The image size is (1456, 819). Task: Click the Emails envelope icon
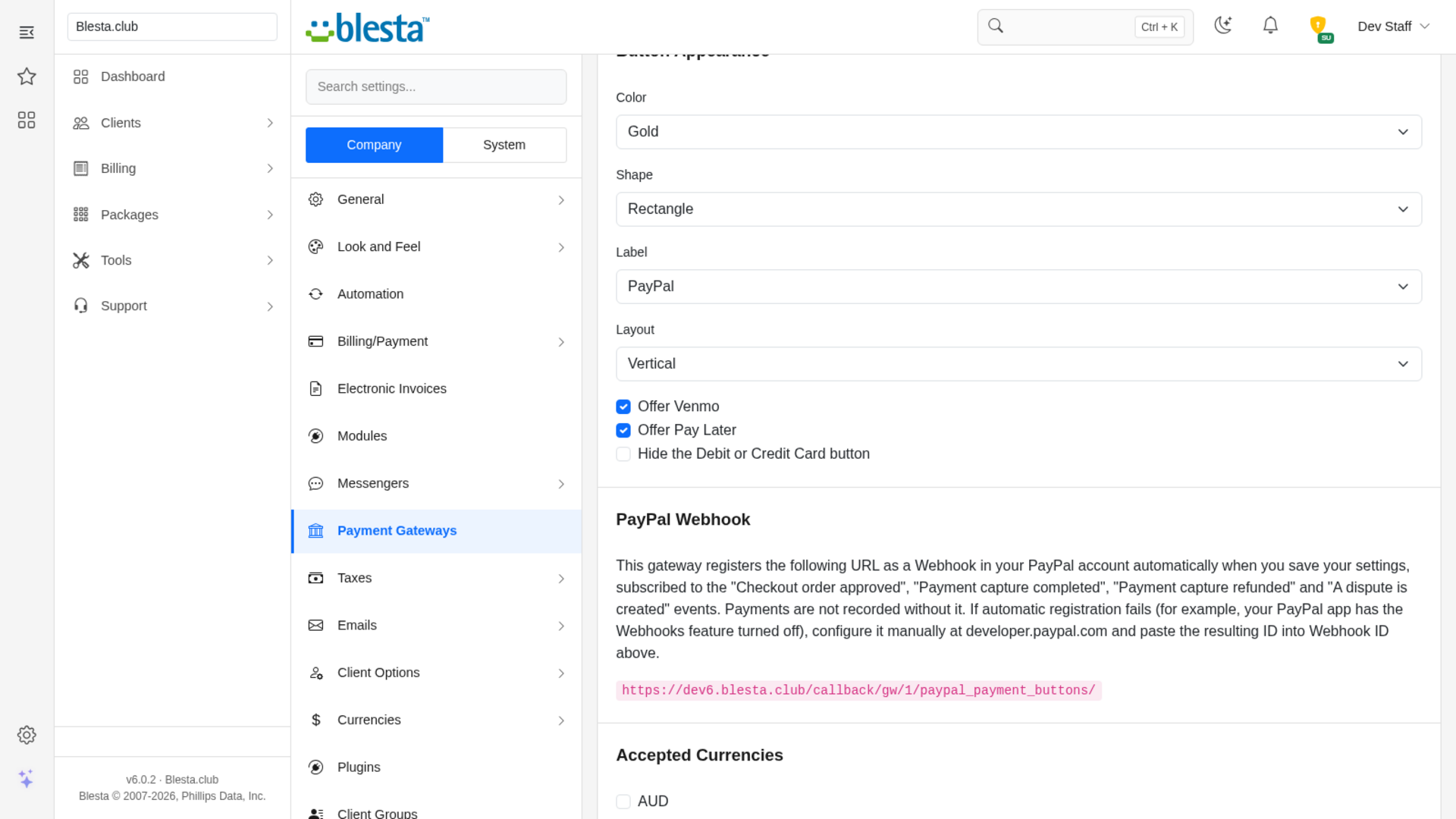tap(316, 626)
